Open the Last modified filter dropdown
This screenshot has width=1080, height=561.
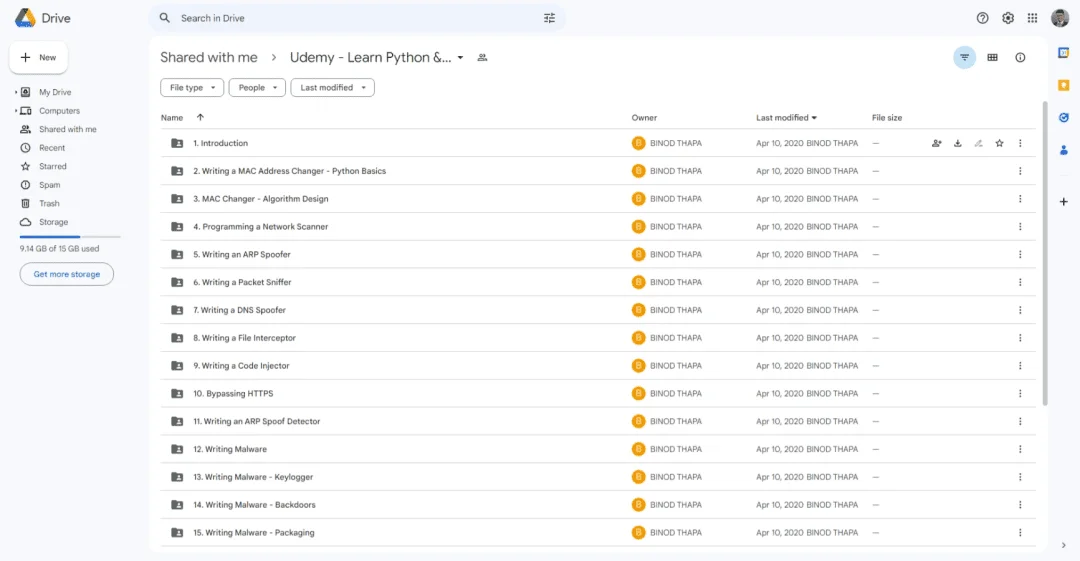pos(333,88)
